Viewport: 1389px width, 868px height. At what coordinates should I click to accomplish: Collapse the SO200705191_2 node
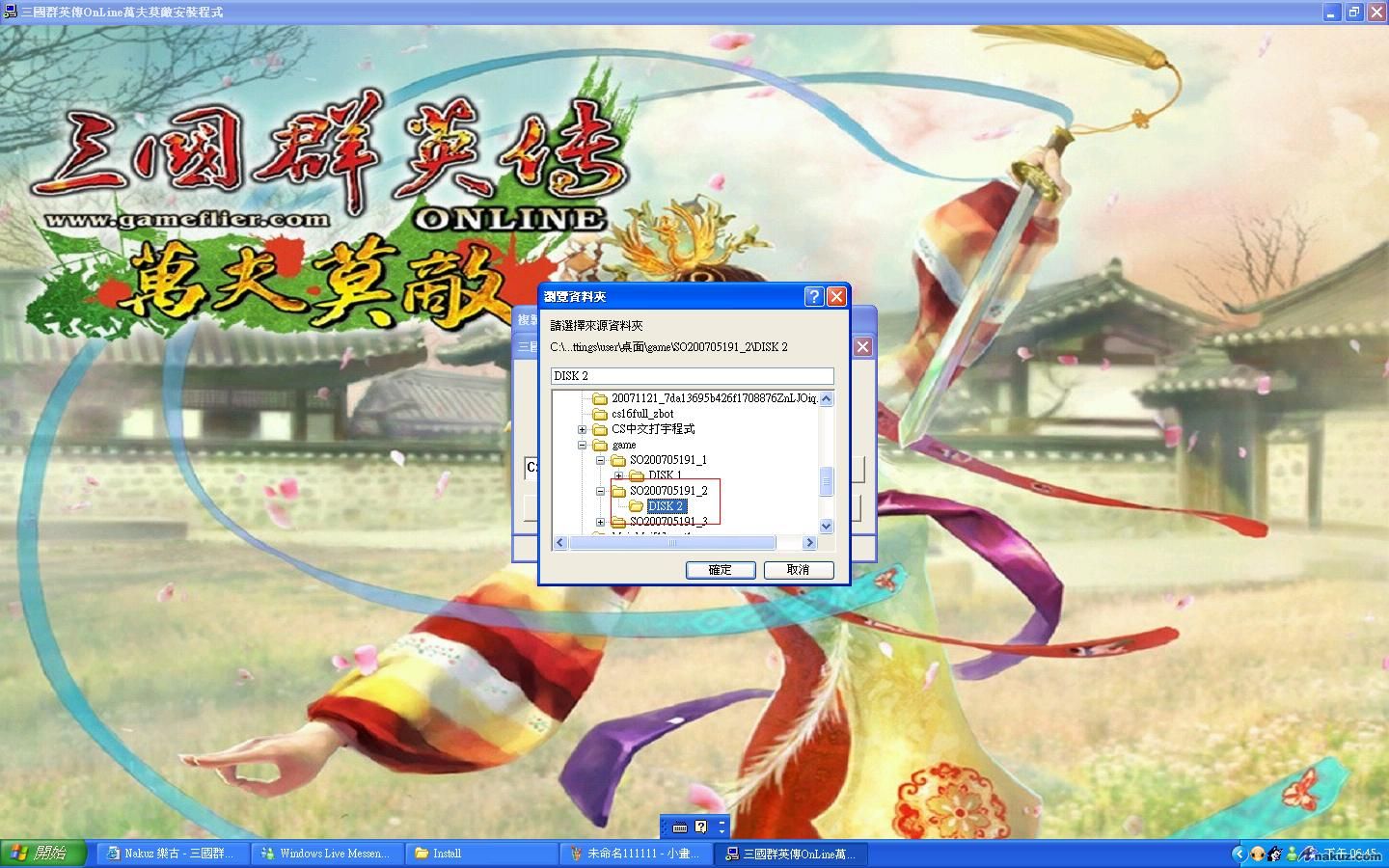(x=600, y=491)
